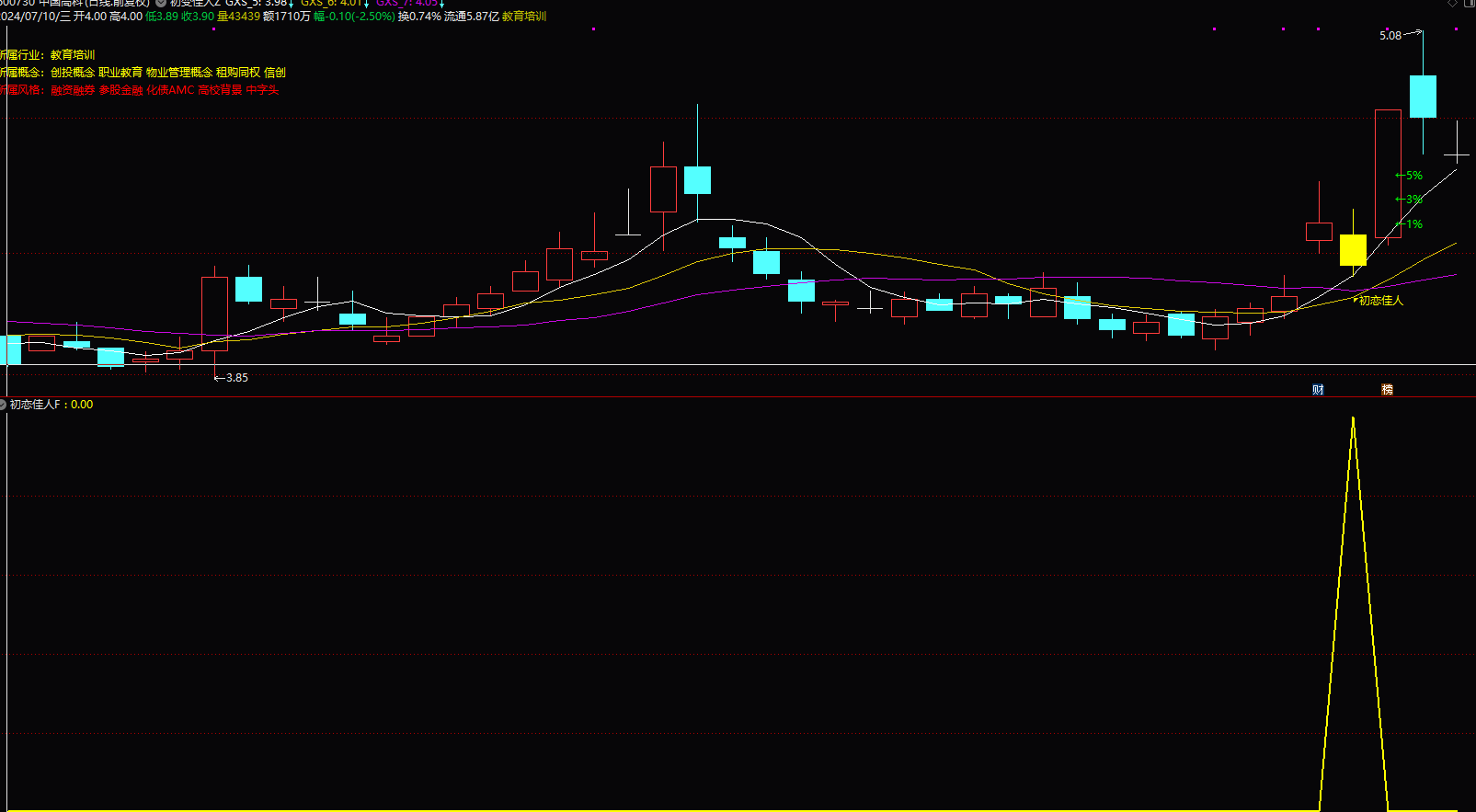This screenshot has height=812, width=1476.
Task: Click the 参股金融 style tag
Action: (121, 90)
